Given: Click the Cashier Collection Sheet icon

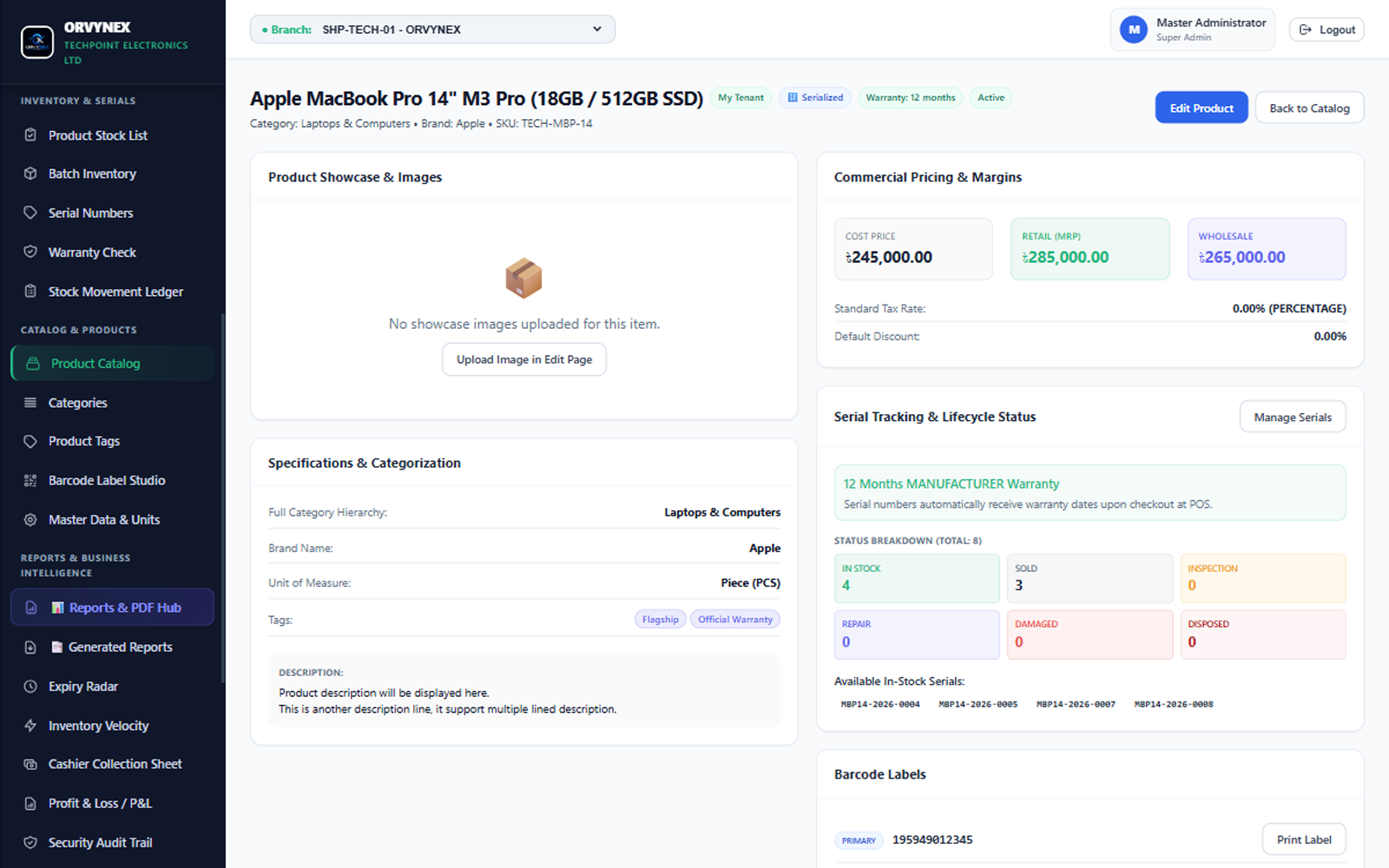Looking at the screenshot, I should click(30, 764).
